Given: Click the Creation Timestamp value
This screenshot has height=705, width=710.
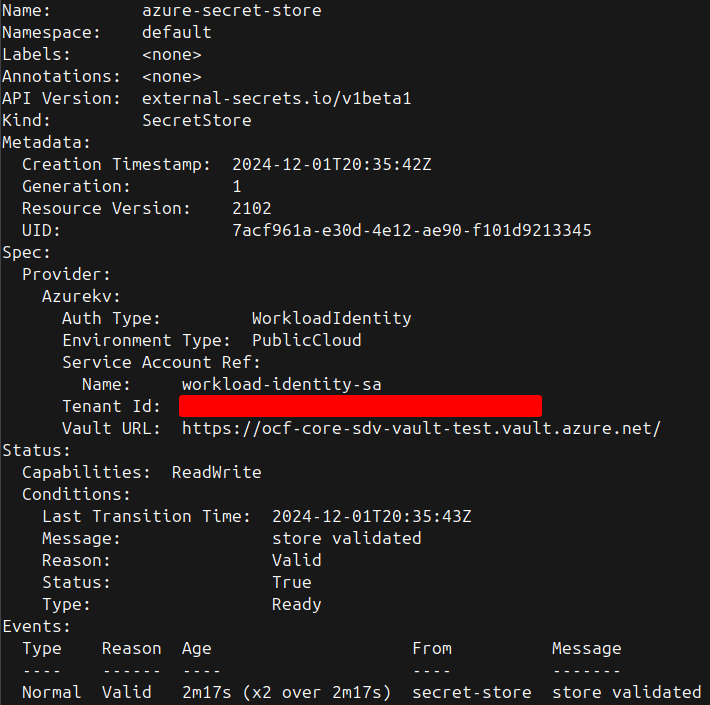Looking at the screenshot, I should click(331, 164).
